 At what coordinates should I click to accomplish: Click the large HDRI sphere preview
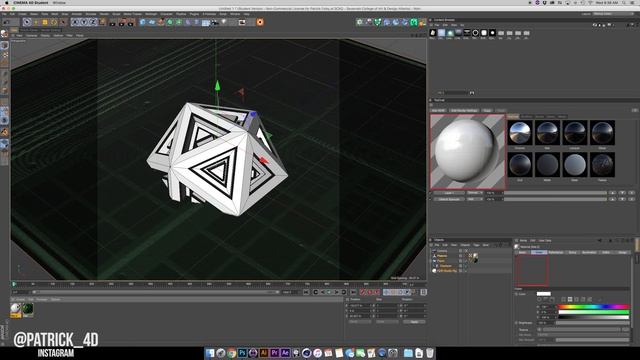coord(468,152)
